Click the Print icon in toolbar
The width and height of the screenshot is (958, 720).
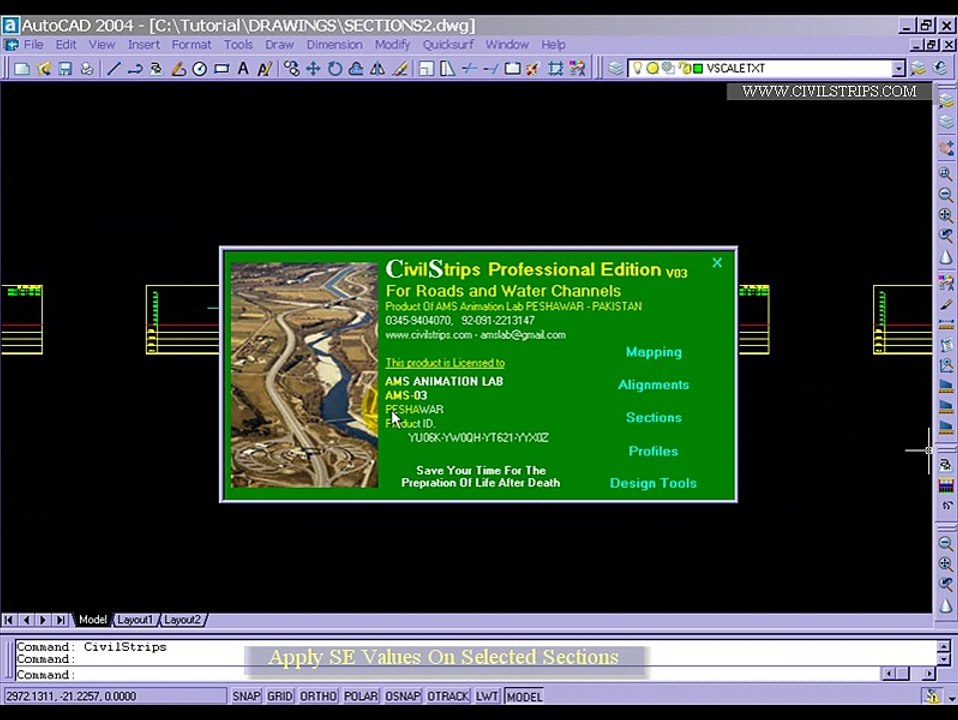pos(87,68)
